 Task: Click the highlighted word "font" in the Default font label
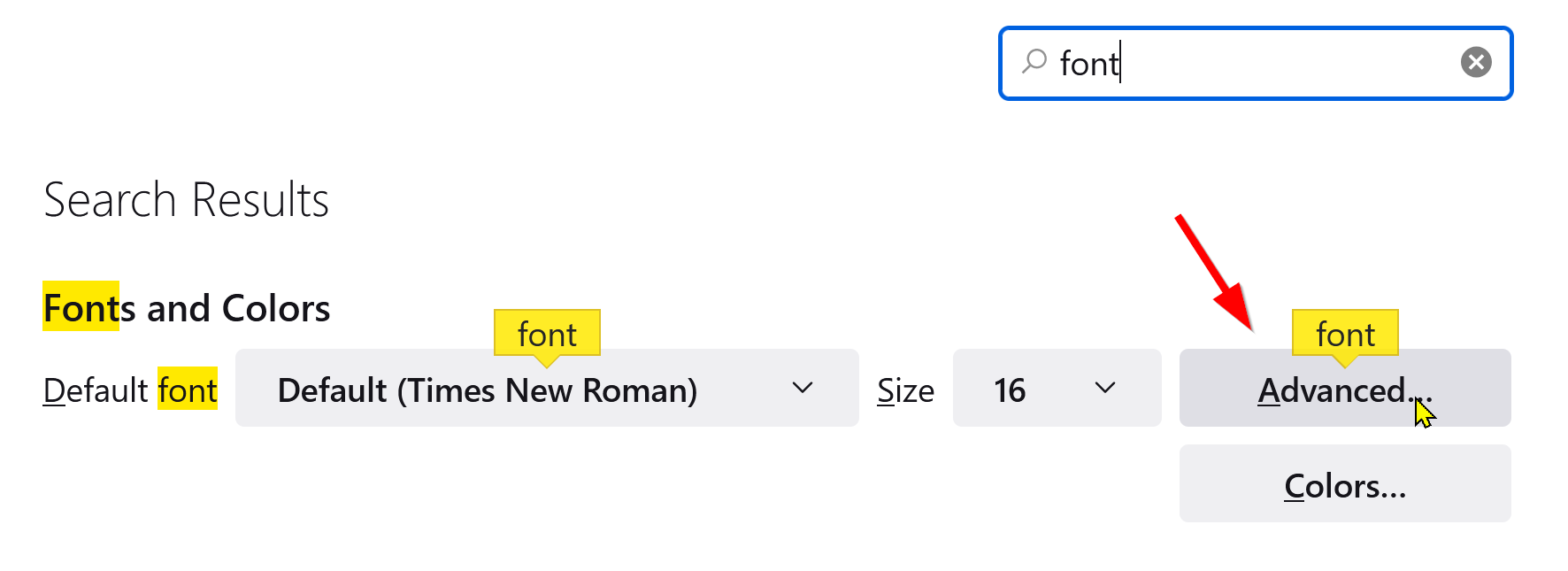pos(188,390)
